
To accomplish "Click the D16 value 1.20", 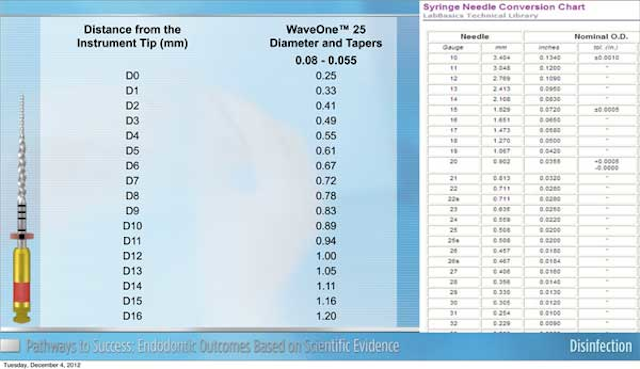I will [x=326, y=316].
